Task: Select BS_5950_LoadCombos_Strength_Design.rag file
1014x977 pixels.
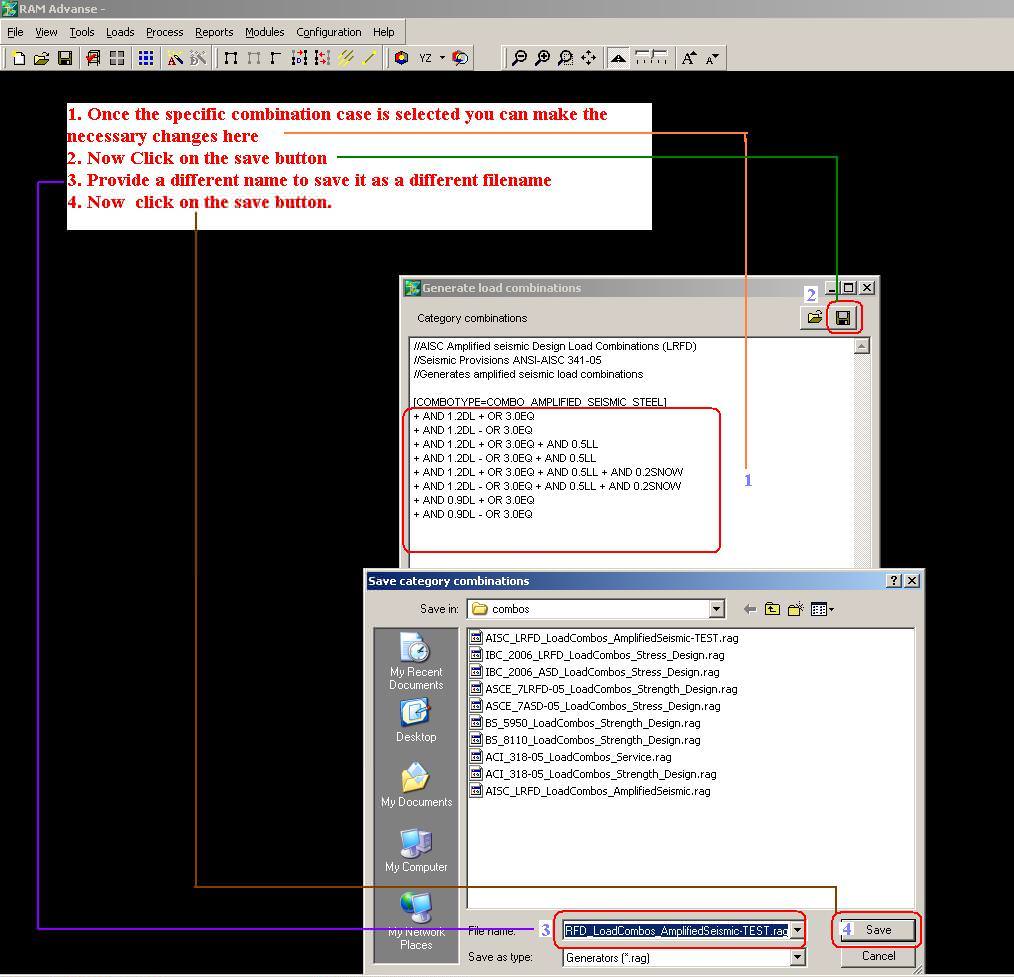Action: (585, 723)
